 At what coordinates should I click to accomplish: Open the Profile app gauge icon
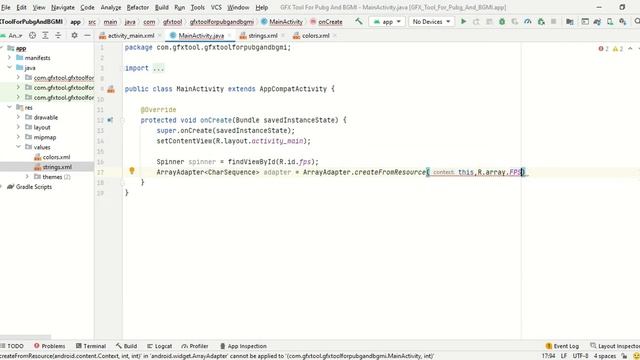pos(528,21)
